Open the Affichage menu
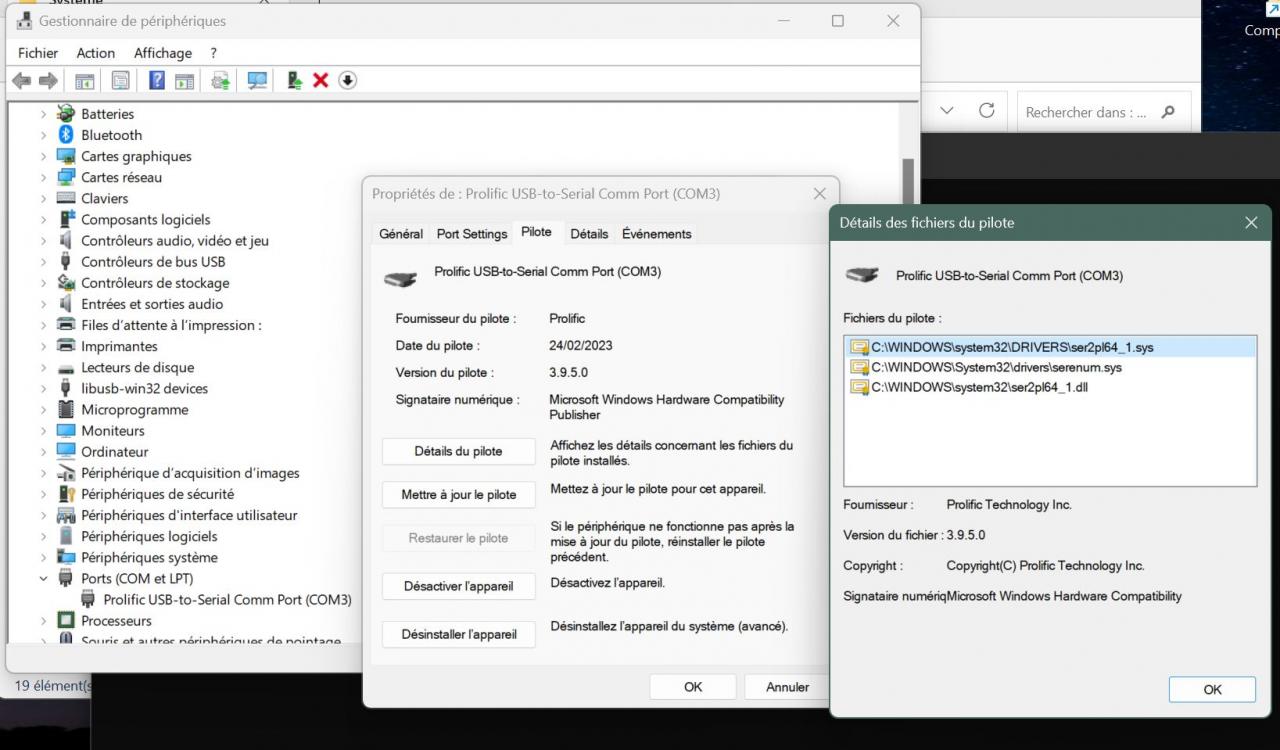 pyautogui.click(x=163, y=53)
